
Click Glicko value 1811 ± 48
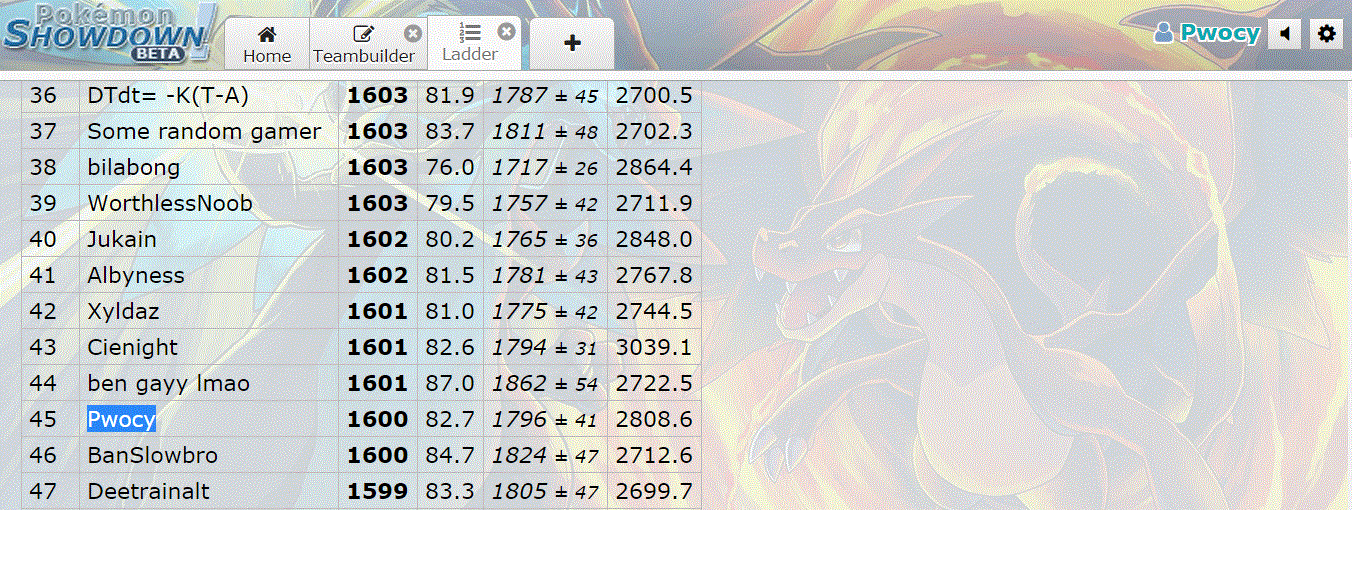[x=545, y=132]
